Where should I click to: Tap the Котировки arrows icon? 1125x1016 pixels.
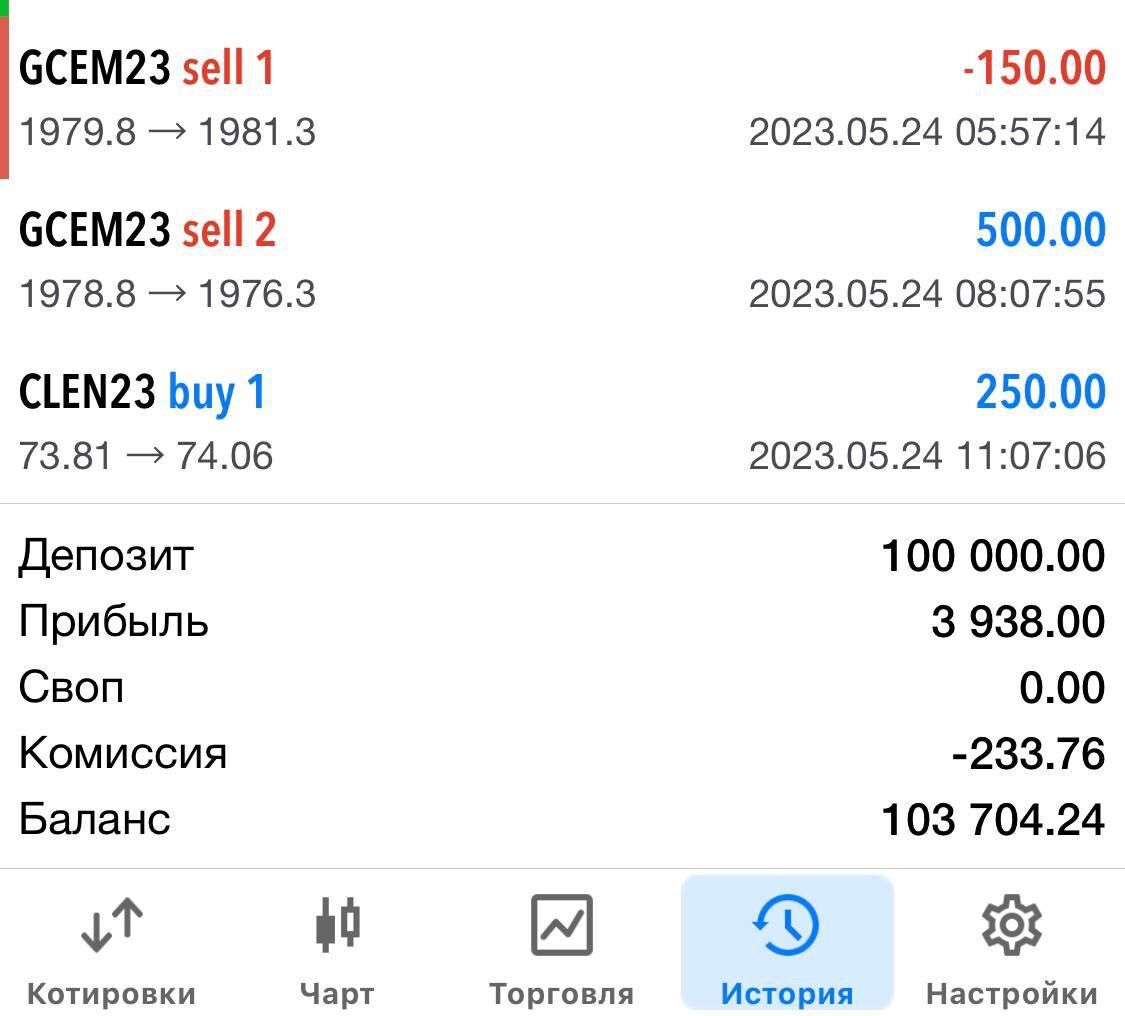[x=111, y=924]
